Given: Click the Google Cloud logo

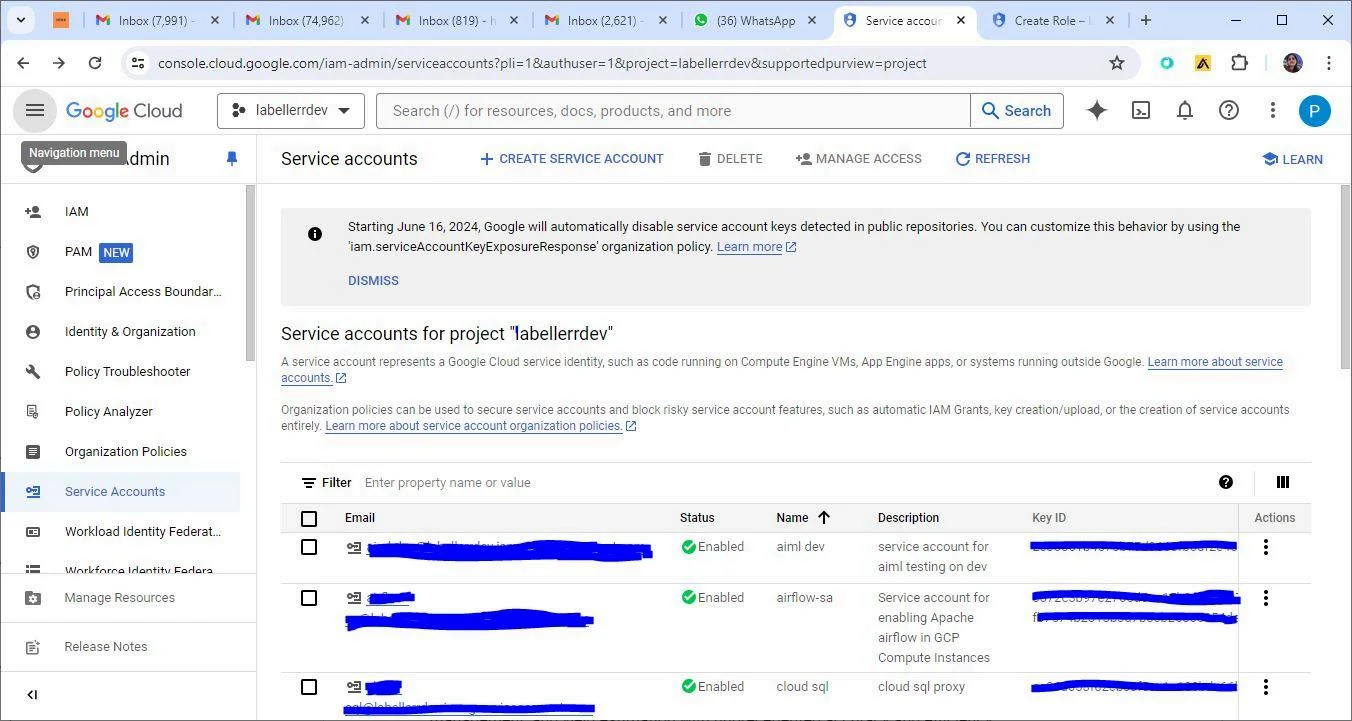Looking at the screenshot, I should [124, 111].
